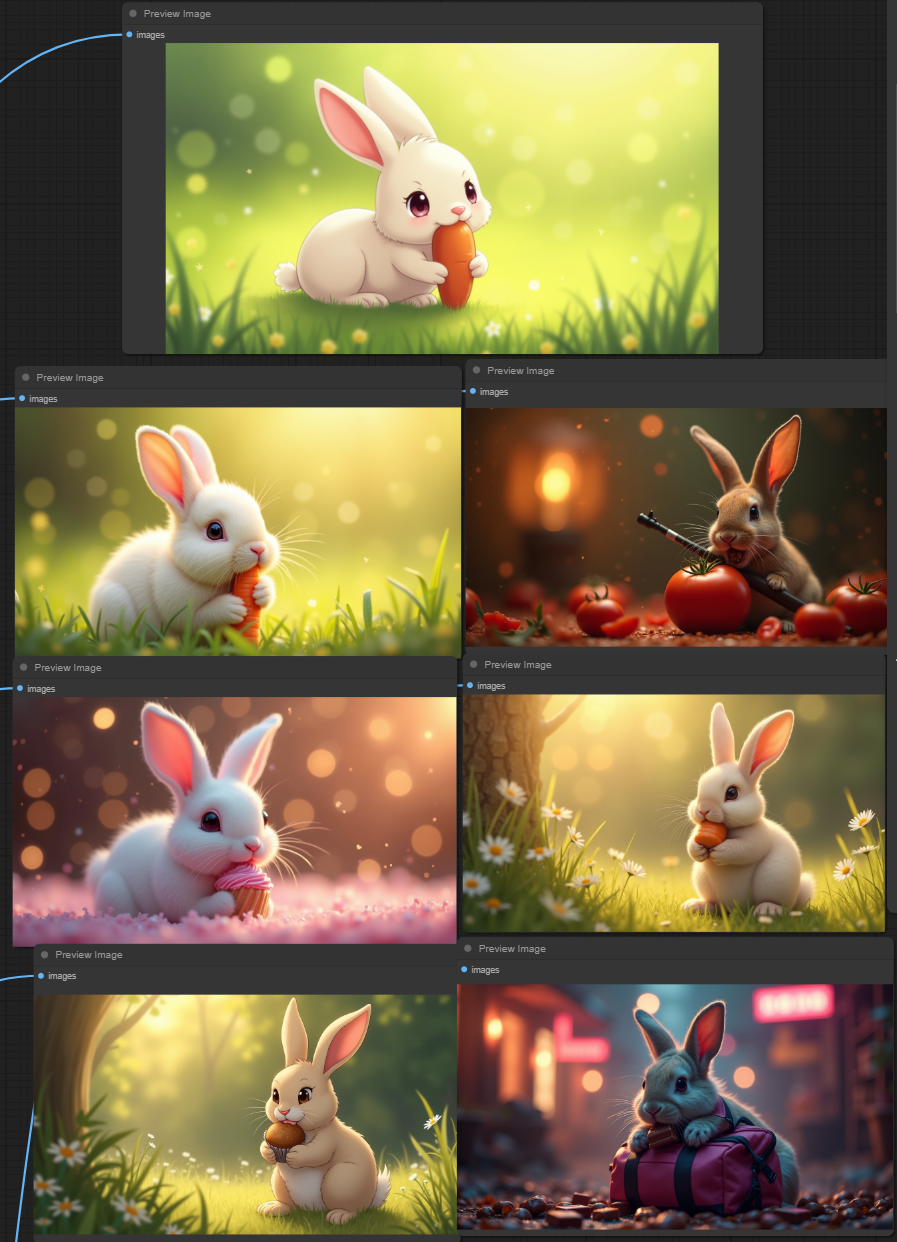Click images input port on pink cupcake bunny node

20,689
